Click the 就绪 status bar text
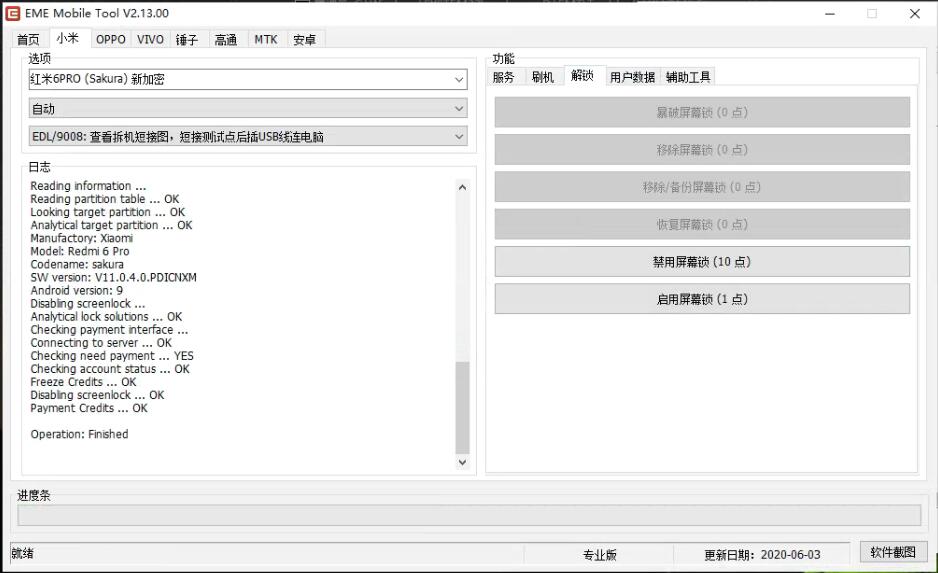The image size is (938, 573). tap(23, 553)
